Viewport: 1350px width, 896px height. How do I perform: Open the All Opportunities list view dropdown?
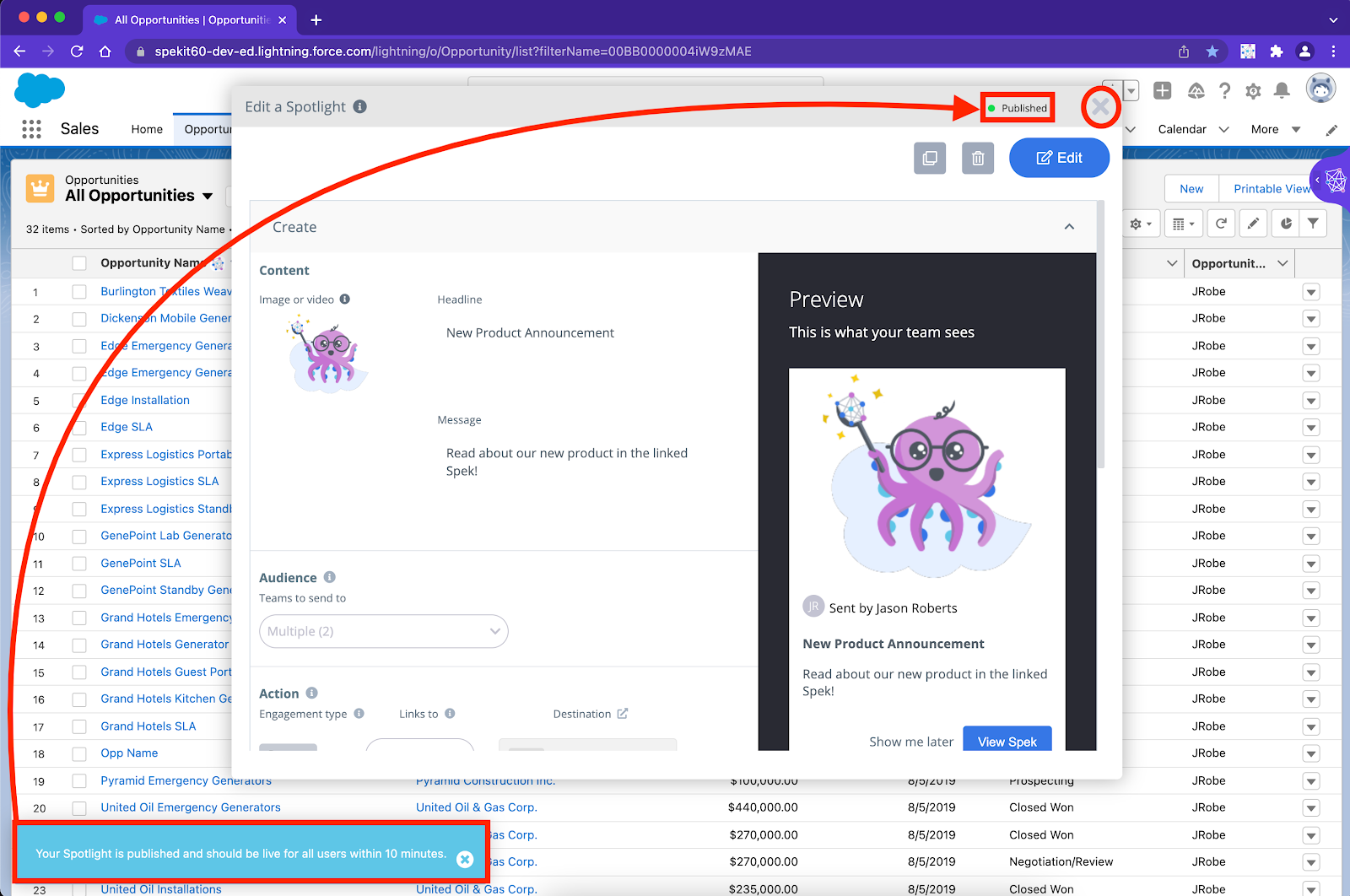(x=208, y=196)
